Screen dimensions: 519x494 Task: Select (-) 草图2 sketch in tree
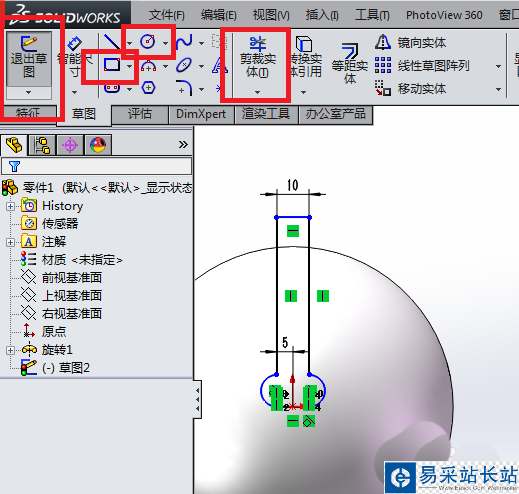(55, 368)
